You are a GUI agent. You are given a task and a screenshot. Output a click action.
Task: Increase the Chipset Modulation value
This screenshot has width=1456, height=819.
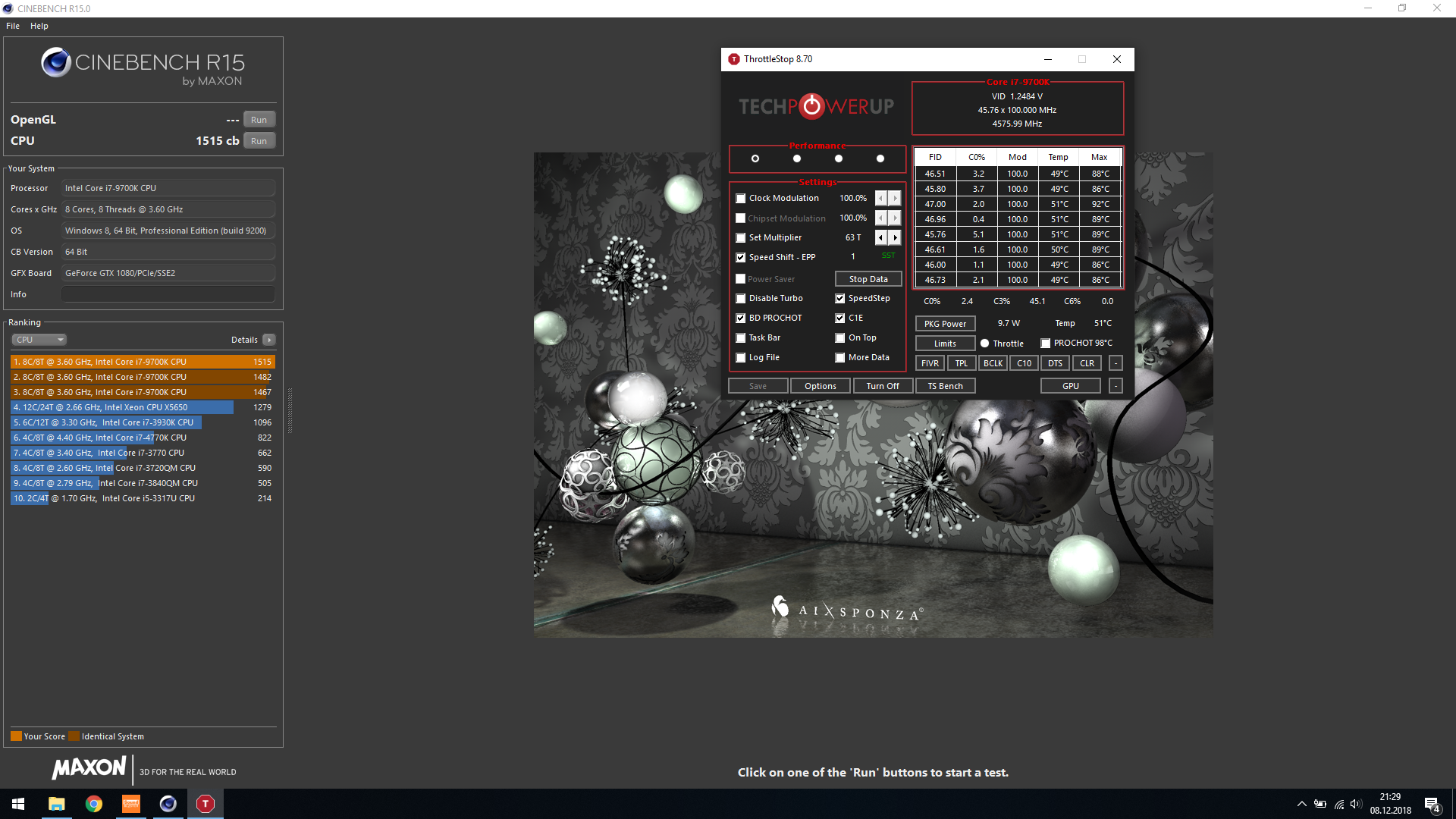pos(895,218)
